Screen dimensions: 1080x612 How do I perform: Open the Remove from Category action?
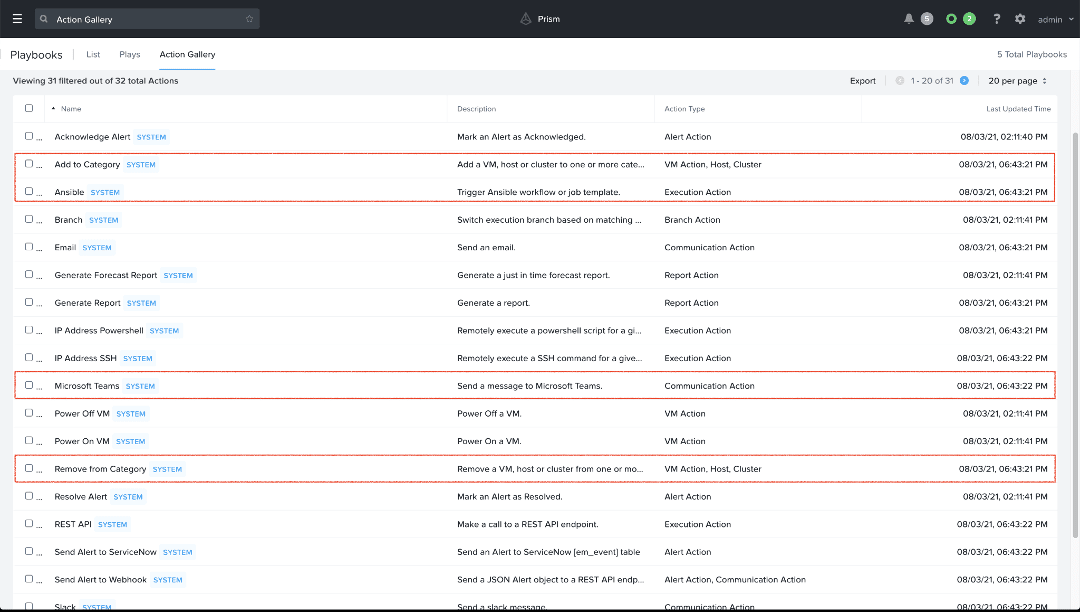tap(101, 469)
